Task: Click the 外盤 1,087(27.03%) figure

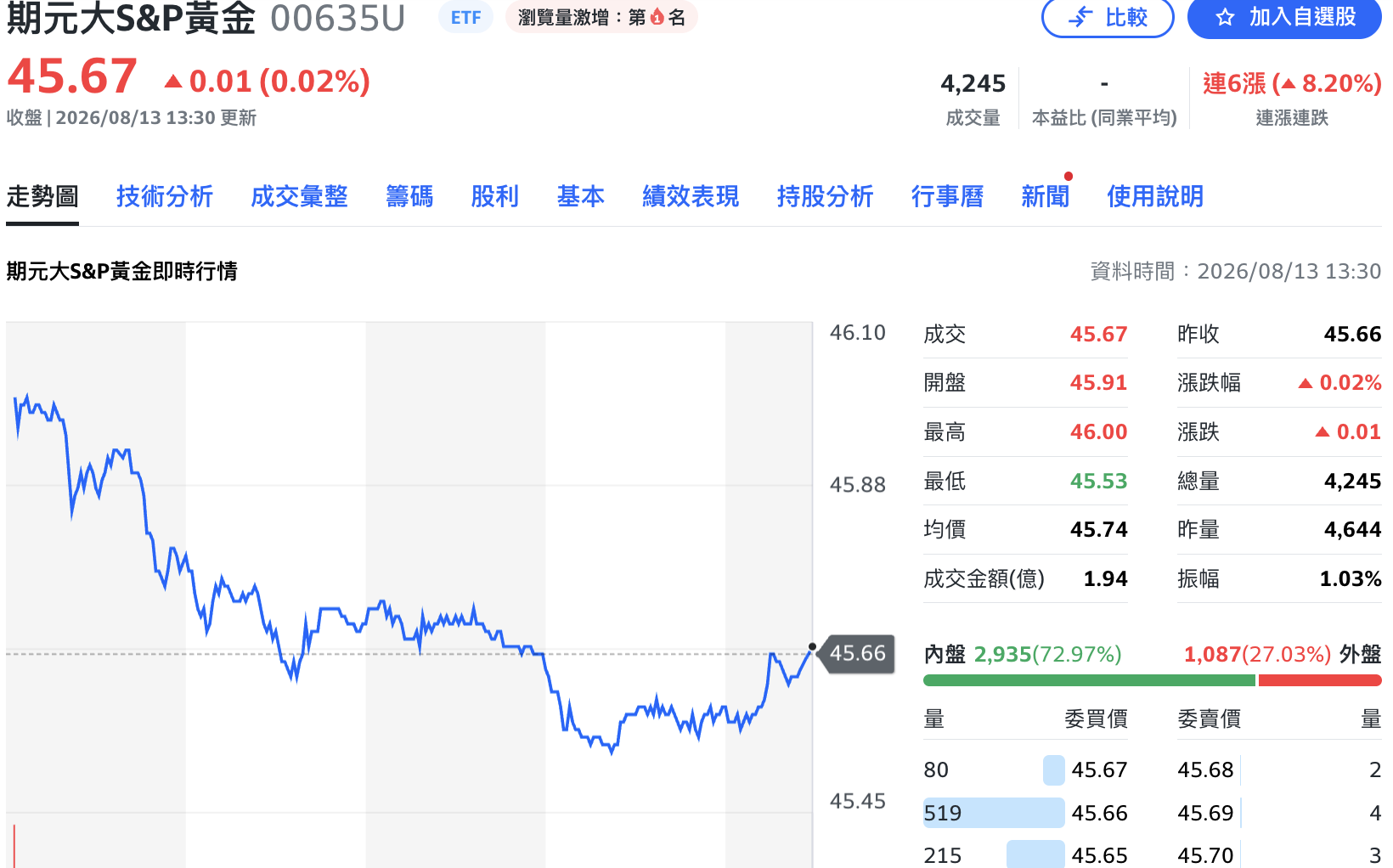Action: pos(1257,654)
